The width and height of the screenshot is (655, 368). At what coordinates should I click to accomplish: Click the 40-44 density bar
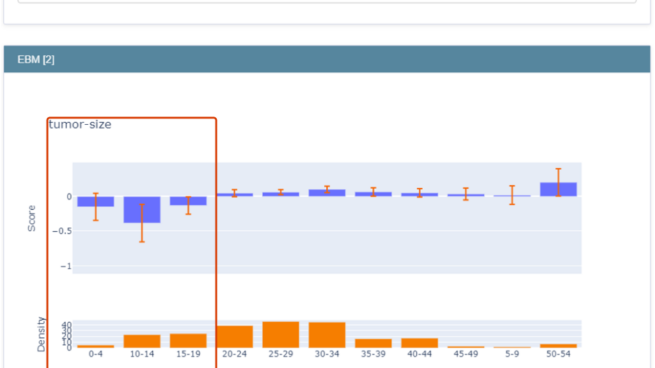point(420,343)
